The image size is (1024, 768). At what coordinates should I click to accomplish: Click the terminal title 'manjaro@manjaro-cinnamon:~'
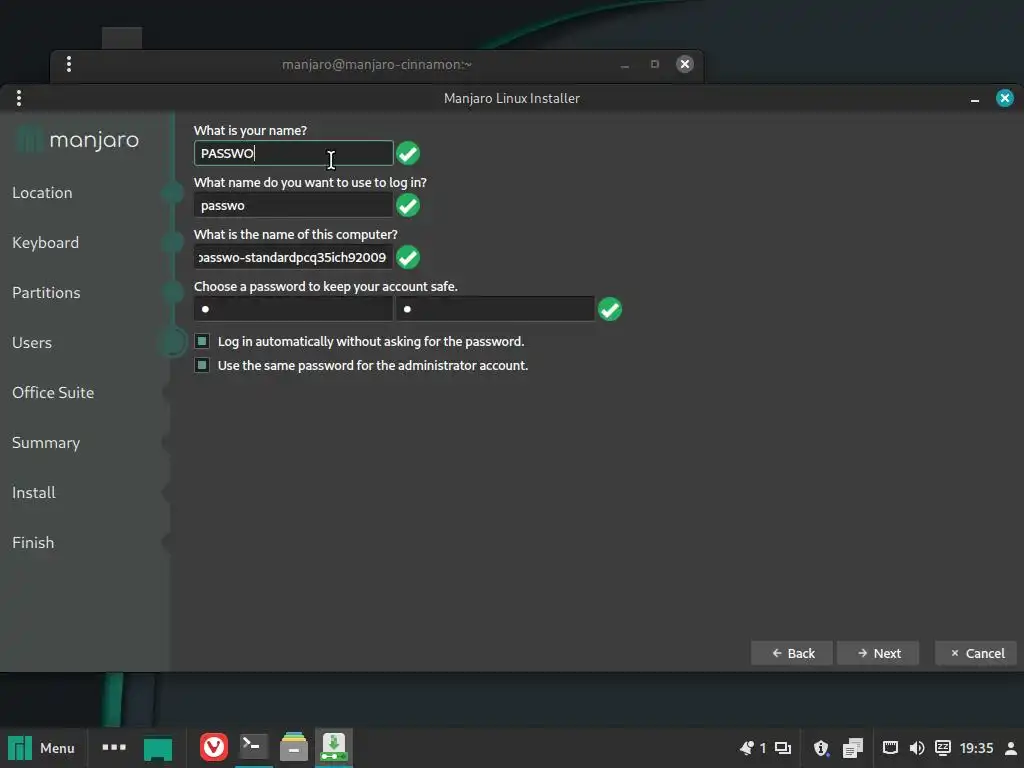click(x=377, y=65)
